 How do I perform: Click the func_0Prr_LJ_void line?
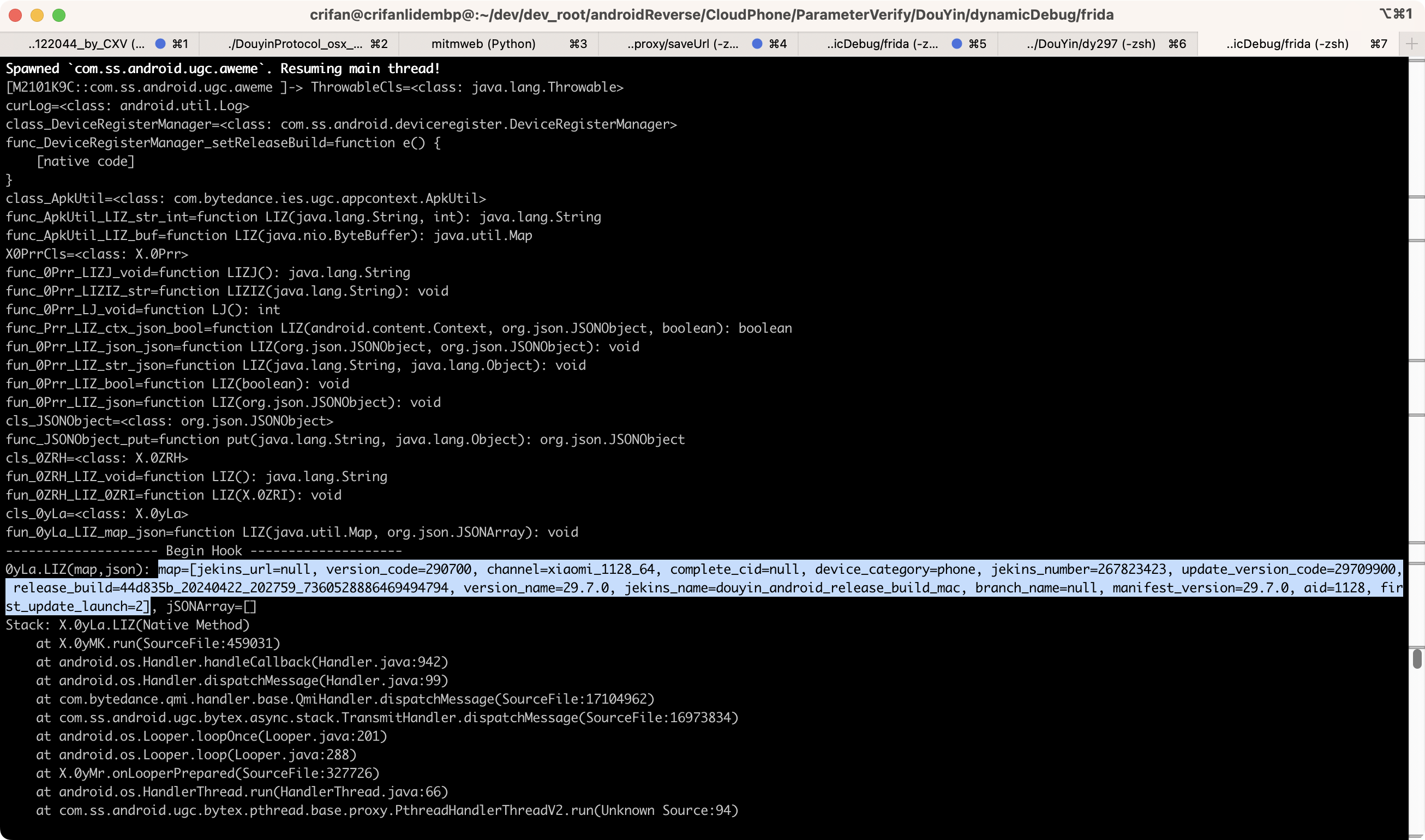coord(143,310)
